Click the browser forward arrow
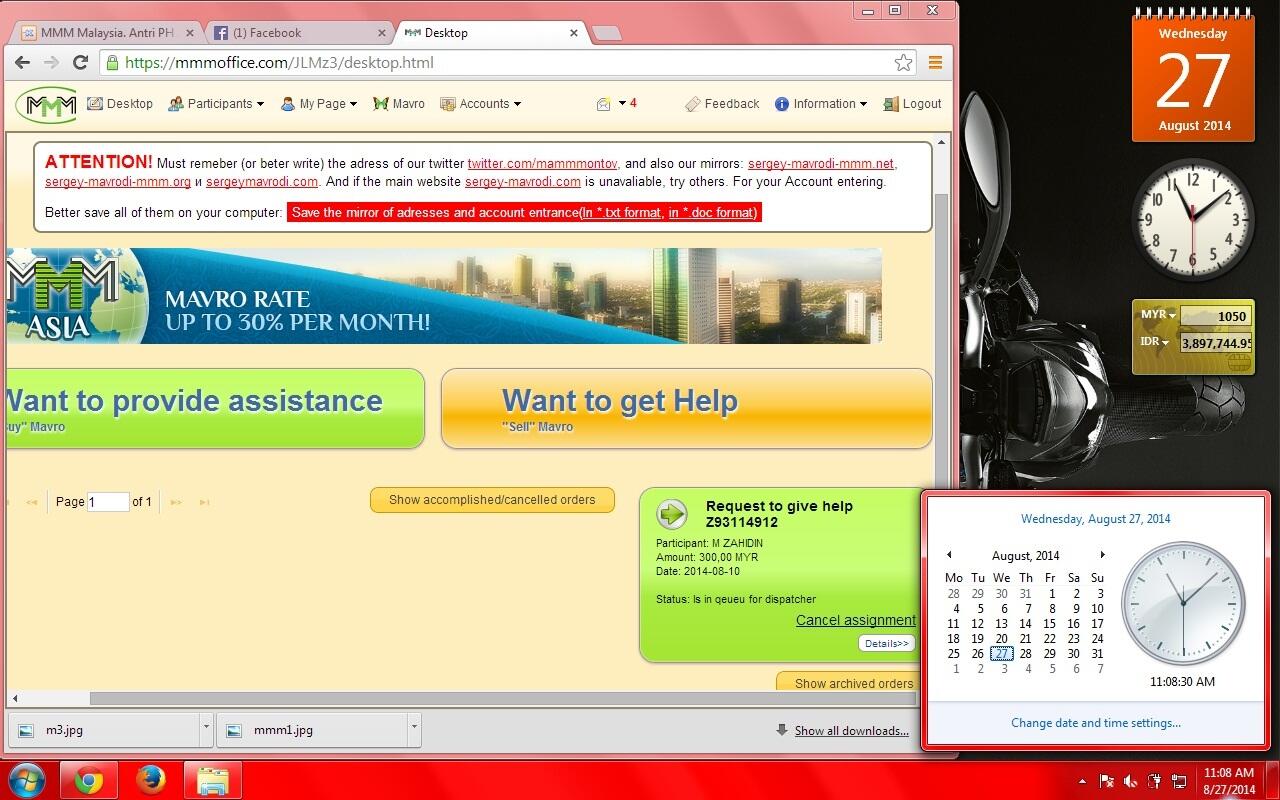Image resolution: width=1280 pixels, height=800 pixels. coord(52,62)
